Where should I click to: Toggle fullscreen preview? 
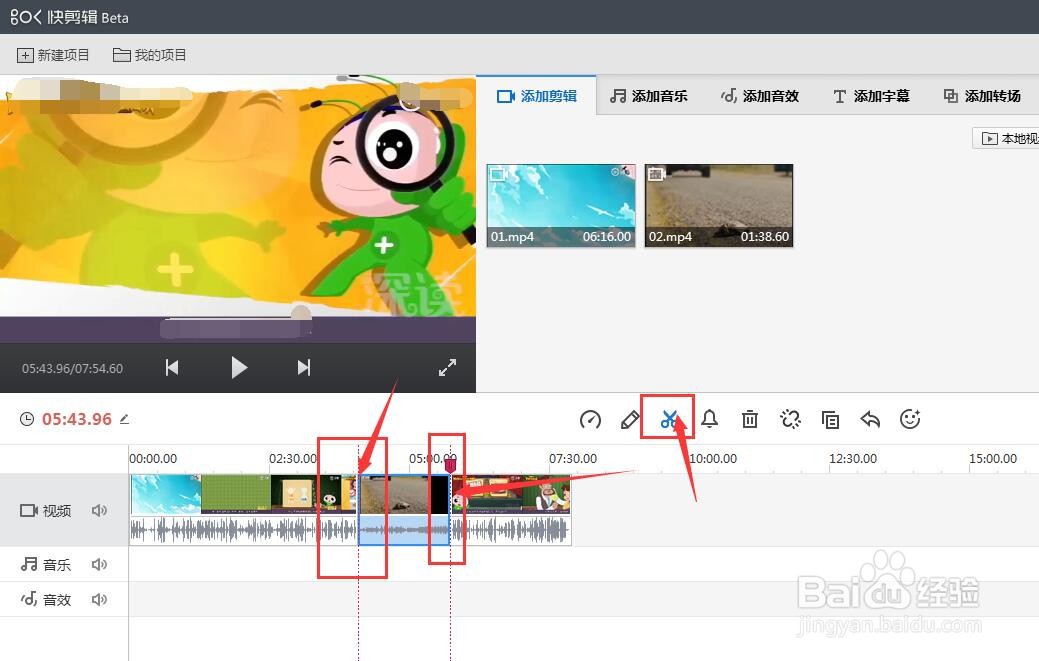448,368
